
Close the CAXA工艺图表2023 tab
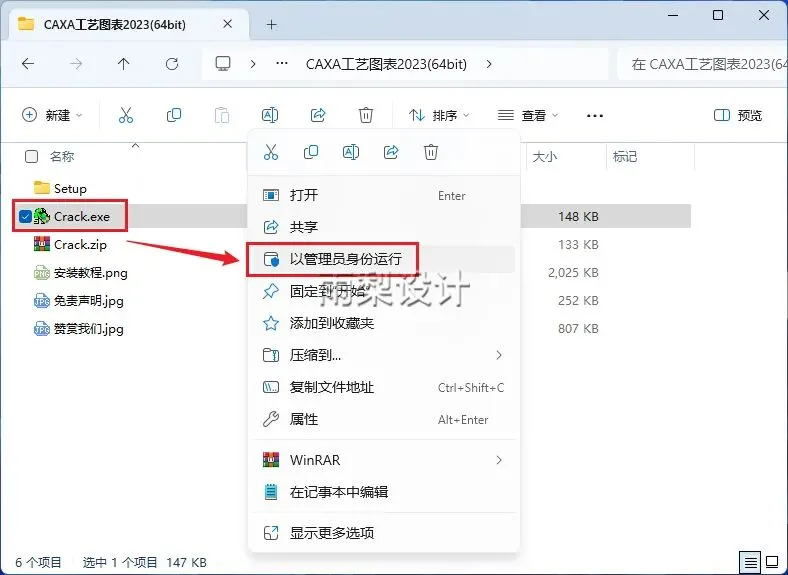pyautogui.click(x=227, y=24)
